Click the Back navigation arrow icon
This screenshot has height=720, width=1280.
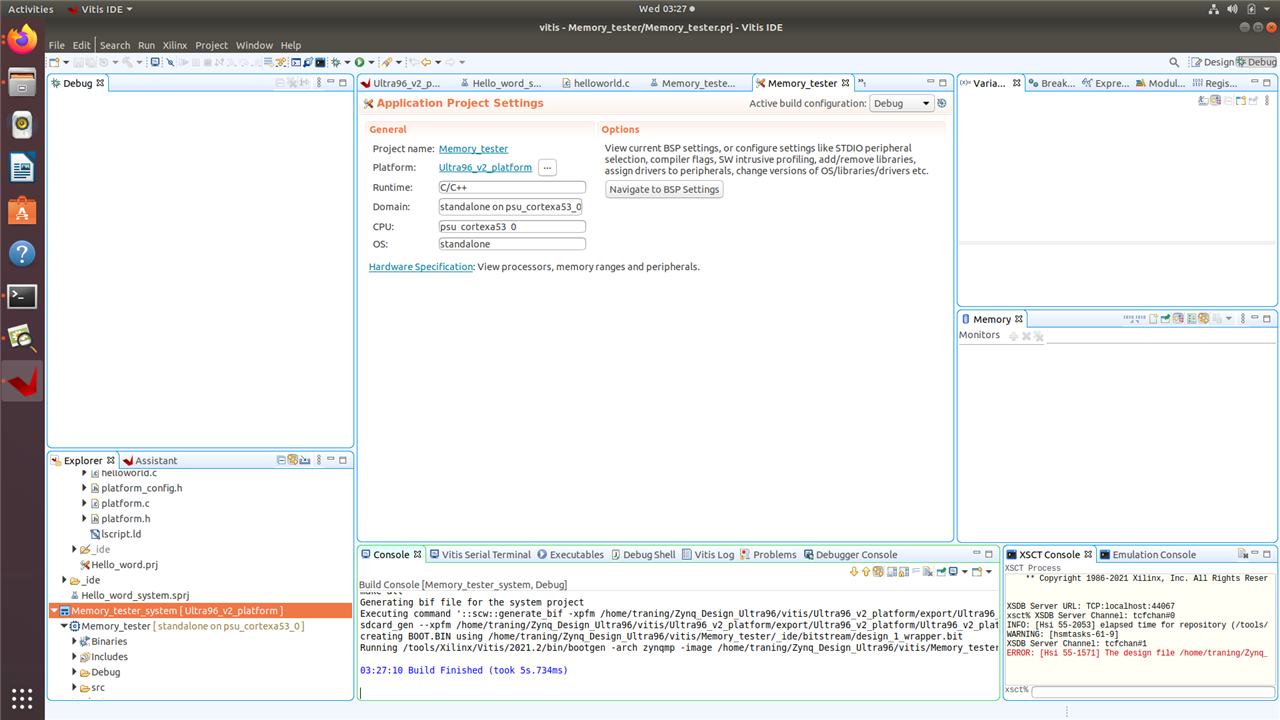(426, 62)
